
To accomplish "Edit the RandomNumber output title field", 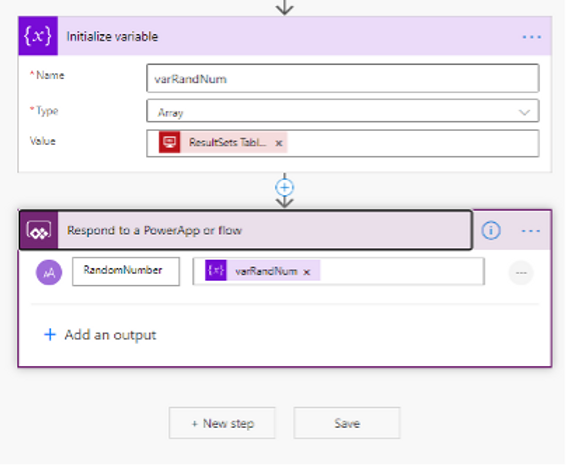I will pos(126,271).
